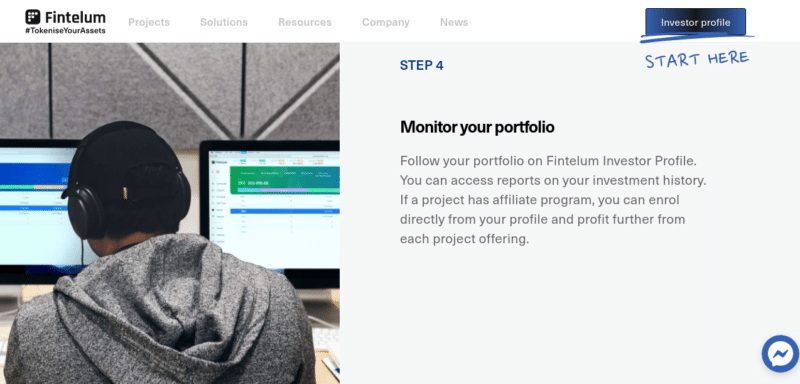Click the START HERE handwritten label

[x=696, y=59]
